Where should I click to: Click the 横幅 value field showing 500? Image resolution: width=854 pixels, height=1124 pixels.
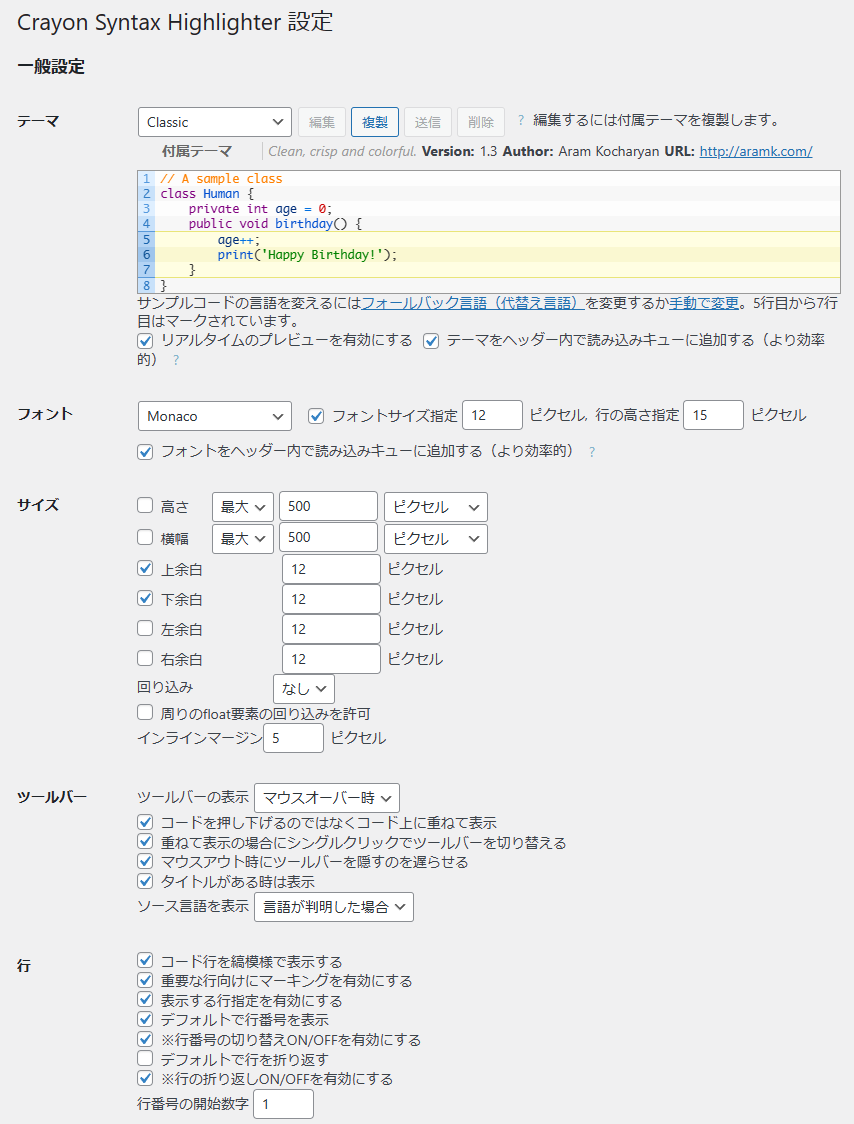pyautogui.click(x=328, y=537)
